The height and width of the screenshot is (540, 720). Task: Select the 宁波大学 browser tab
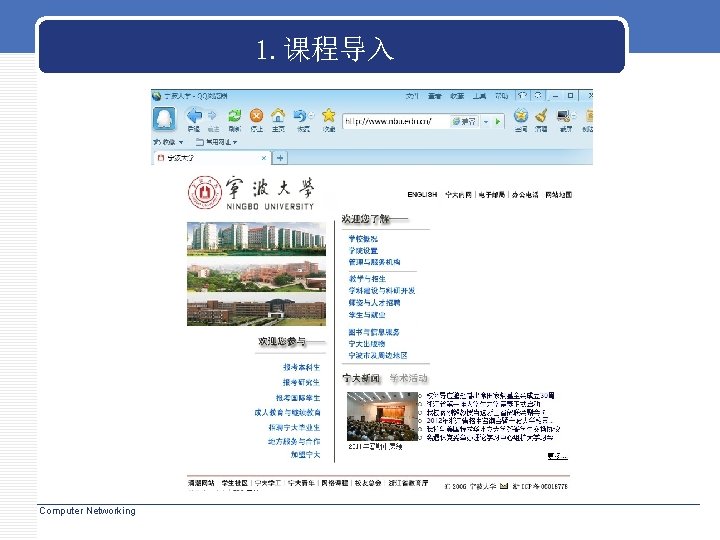212,158
